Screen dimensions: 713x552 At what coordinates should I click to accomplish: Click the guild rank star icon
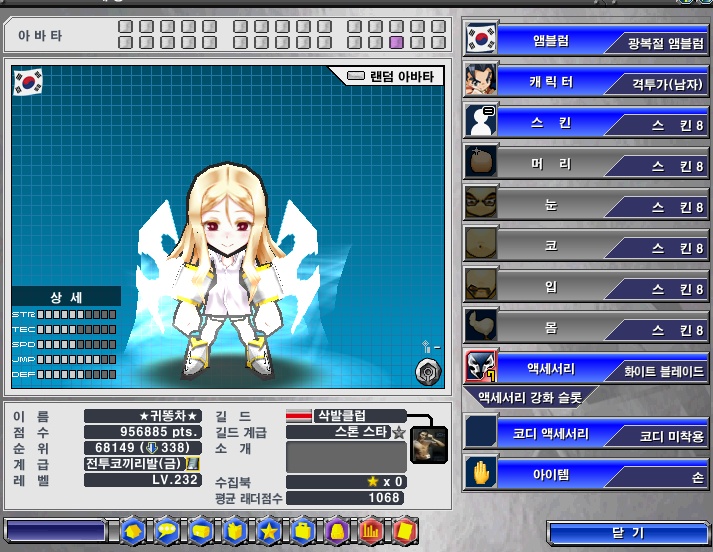coord(399,432)
